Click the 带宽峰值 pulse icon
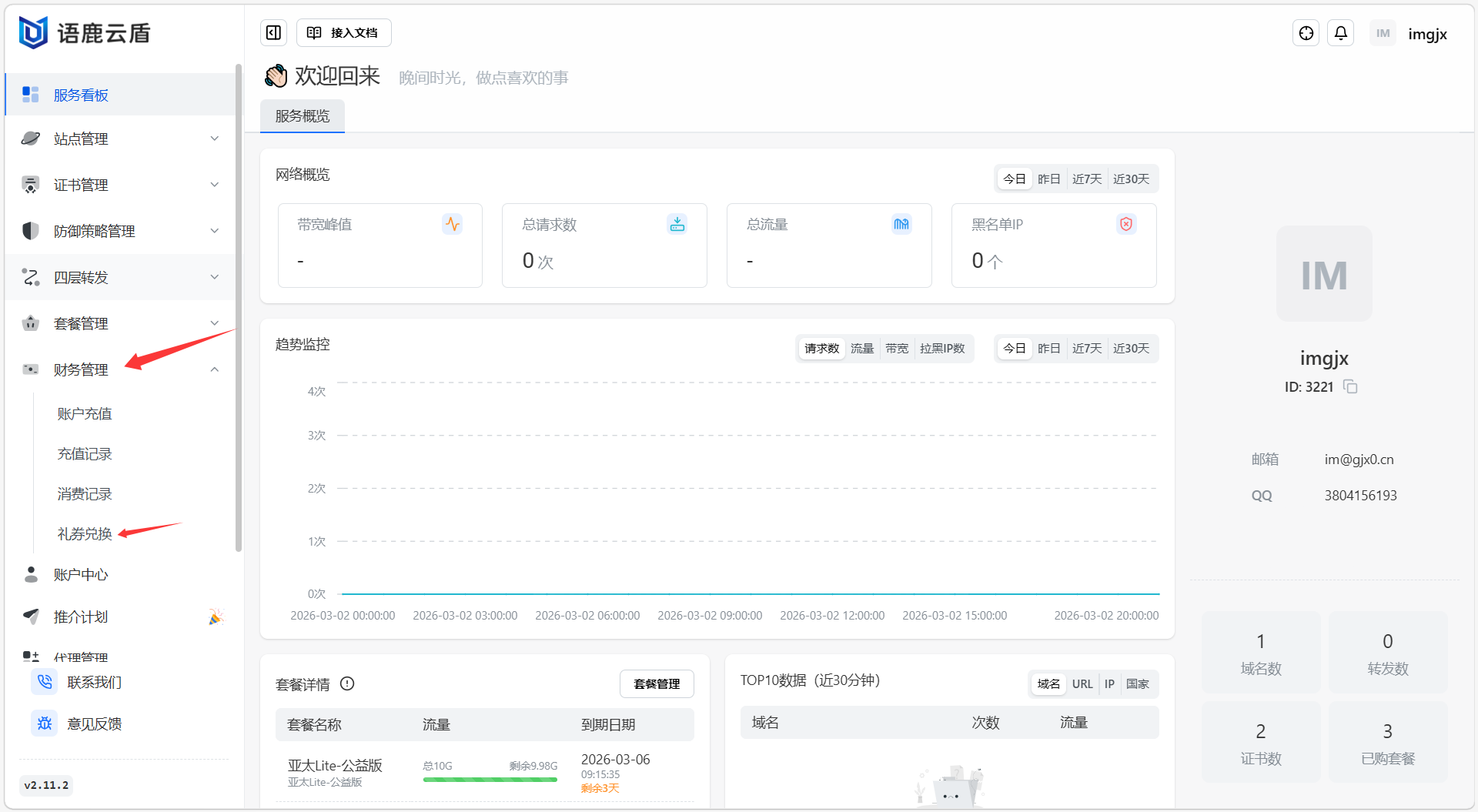The height and width of the screenshot is (812, 1478). point(452,224)
